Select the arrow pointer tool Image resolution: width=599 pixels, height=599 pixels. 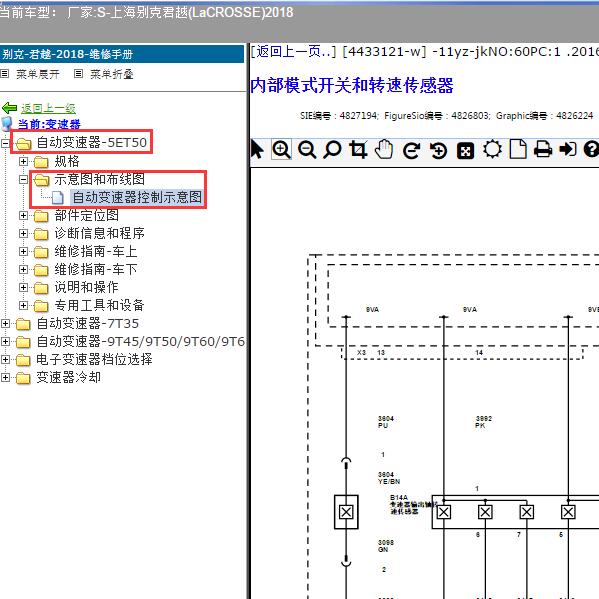point(257,149)
